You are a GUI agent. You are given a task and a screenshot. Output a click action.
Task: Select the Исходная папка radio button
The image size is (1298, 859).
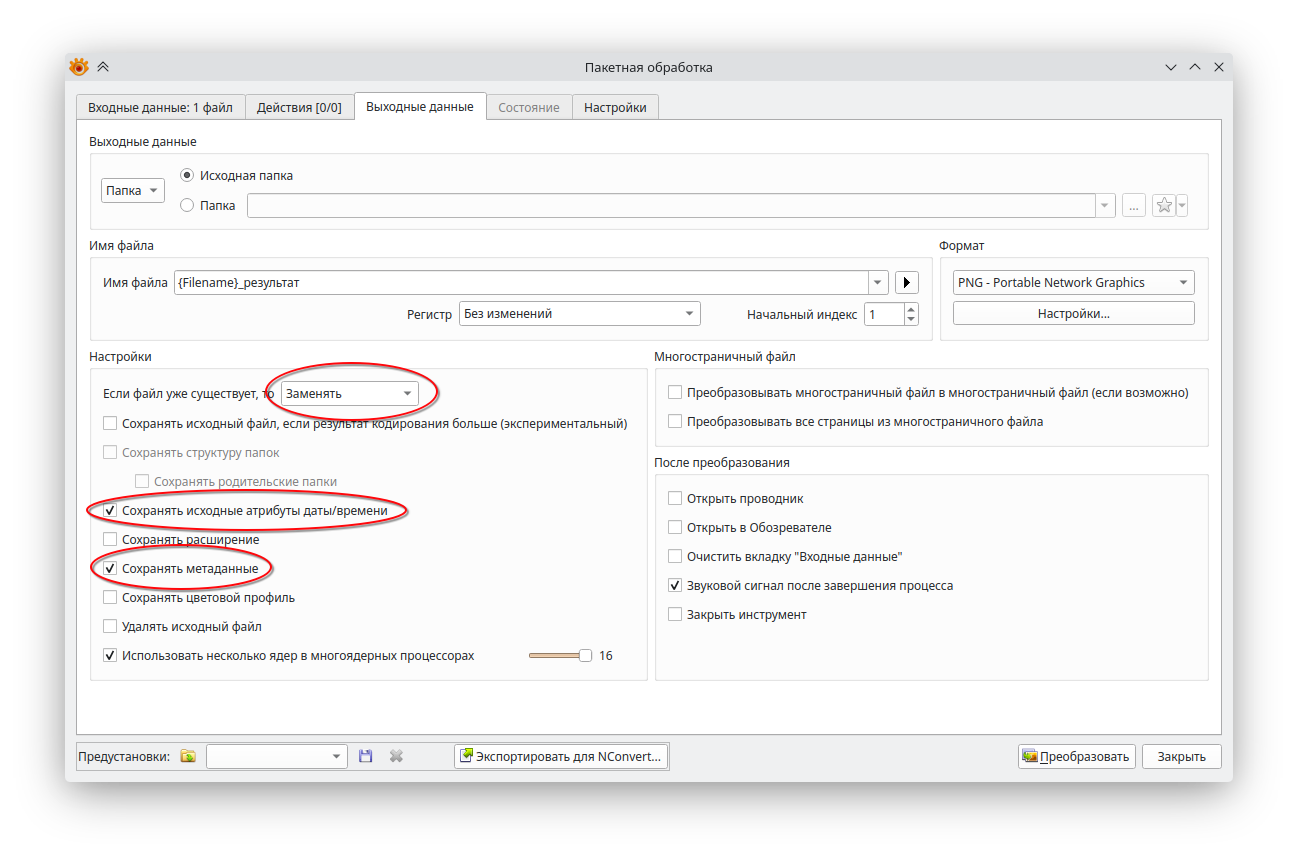coord(187,175)
